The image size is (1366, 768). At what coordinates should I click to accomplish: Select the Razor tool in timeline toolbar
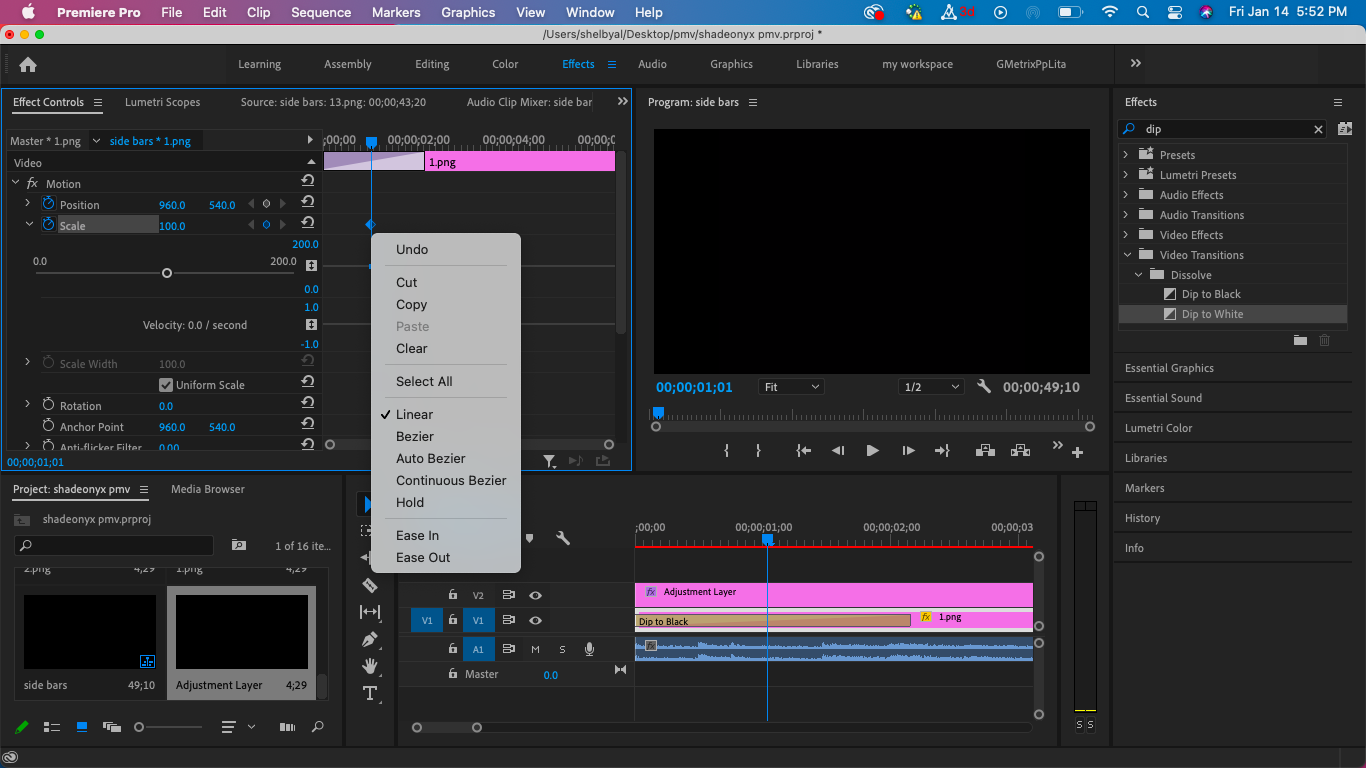370,586
